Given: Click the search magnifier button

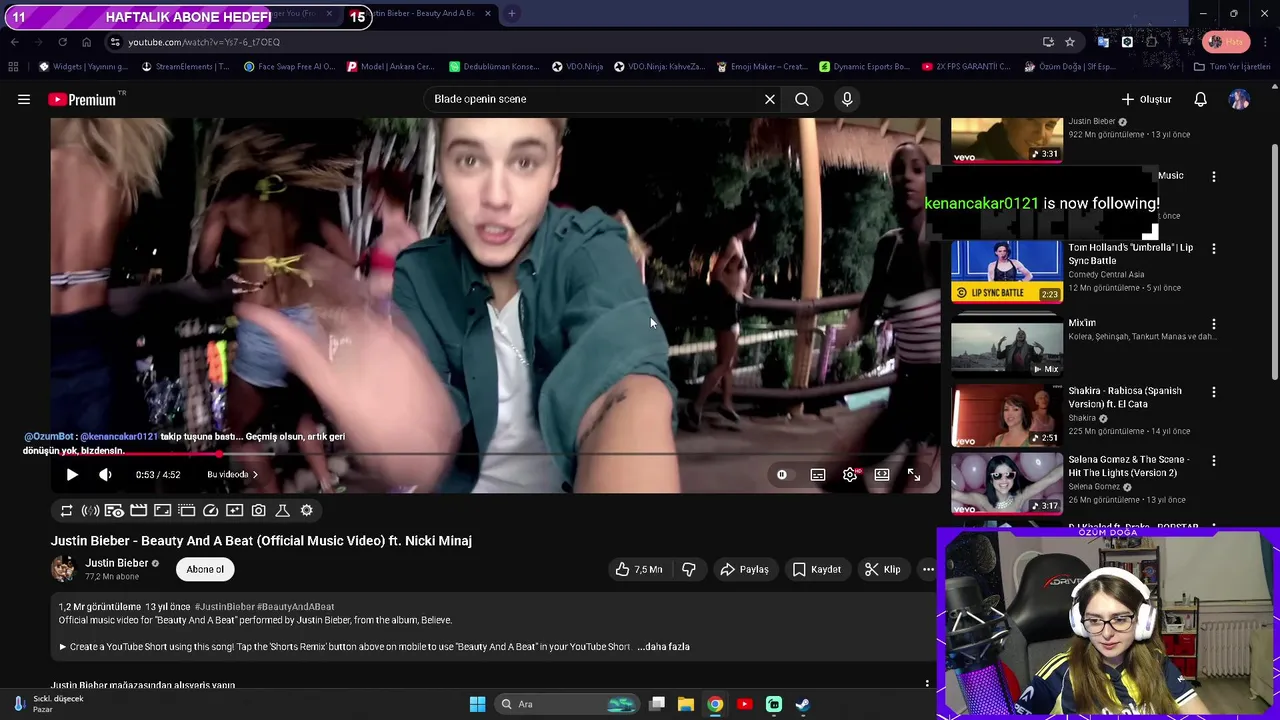Looking at the screenshot, I should pos(802,99).
